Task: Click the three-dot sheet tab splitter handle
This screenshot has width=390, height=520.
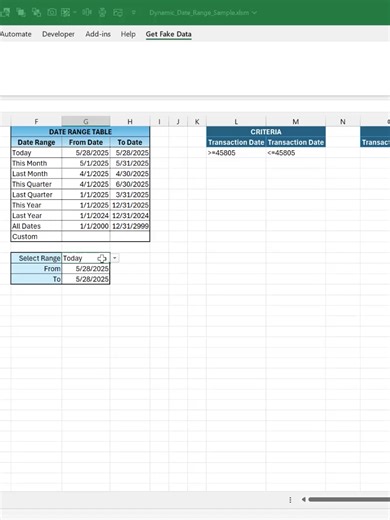Action: (x=290, y=500)
